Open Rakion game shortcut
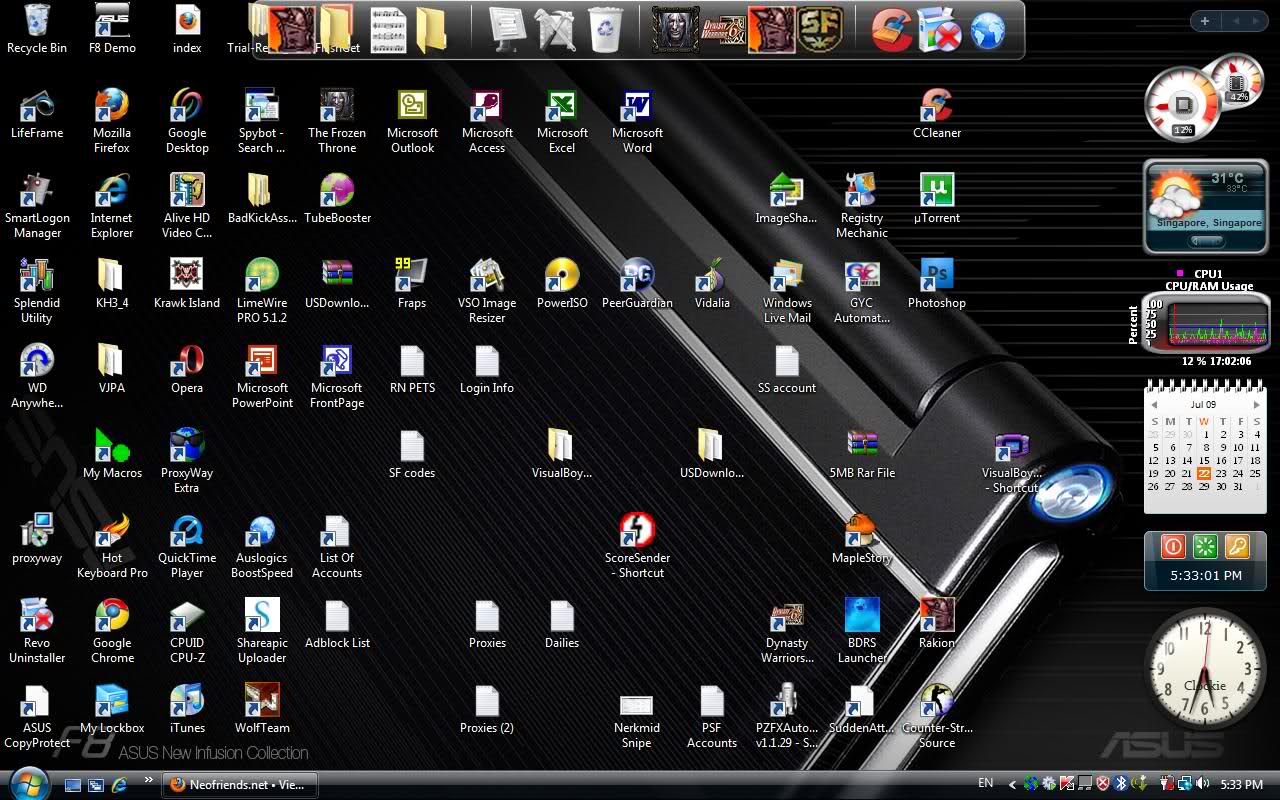 pyautogui.click(x=937, y=623)
